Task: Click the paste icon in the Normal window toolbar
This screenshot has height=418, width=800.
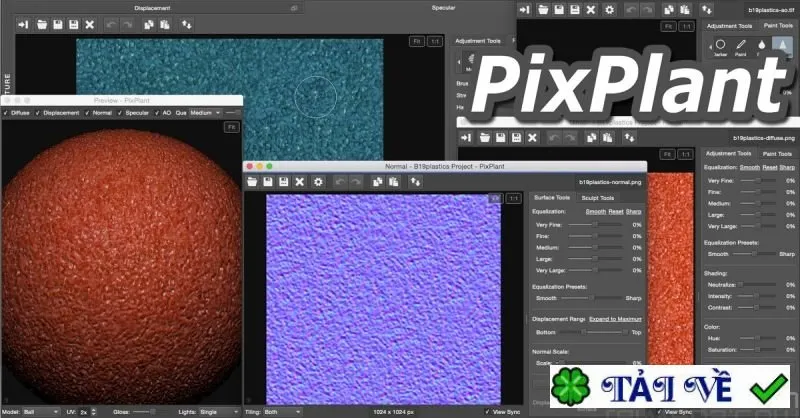Action: pos(393,182)
